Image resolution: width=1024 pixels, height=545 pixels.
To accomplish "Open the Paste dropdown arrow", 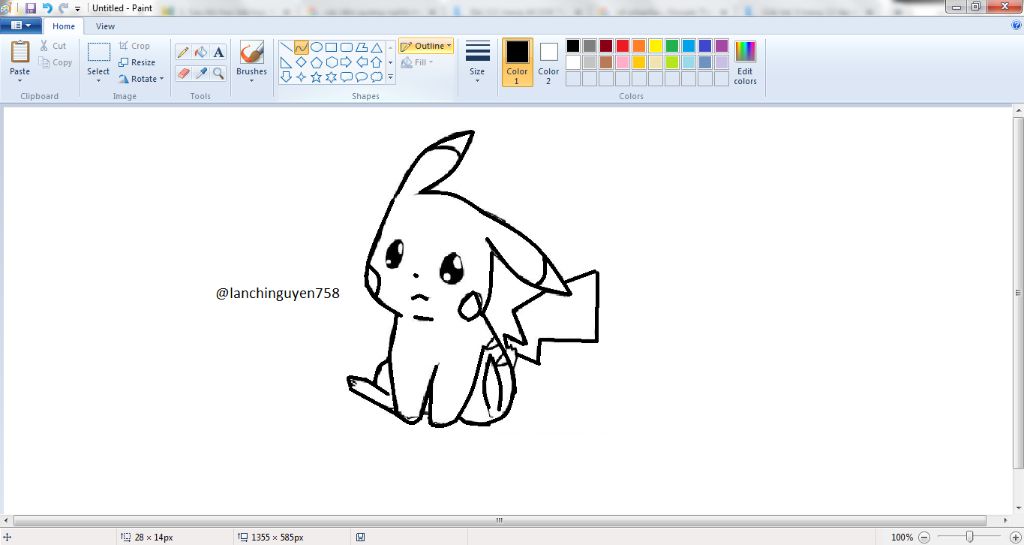I will pyautogui.click(x=20, y=80).
